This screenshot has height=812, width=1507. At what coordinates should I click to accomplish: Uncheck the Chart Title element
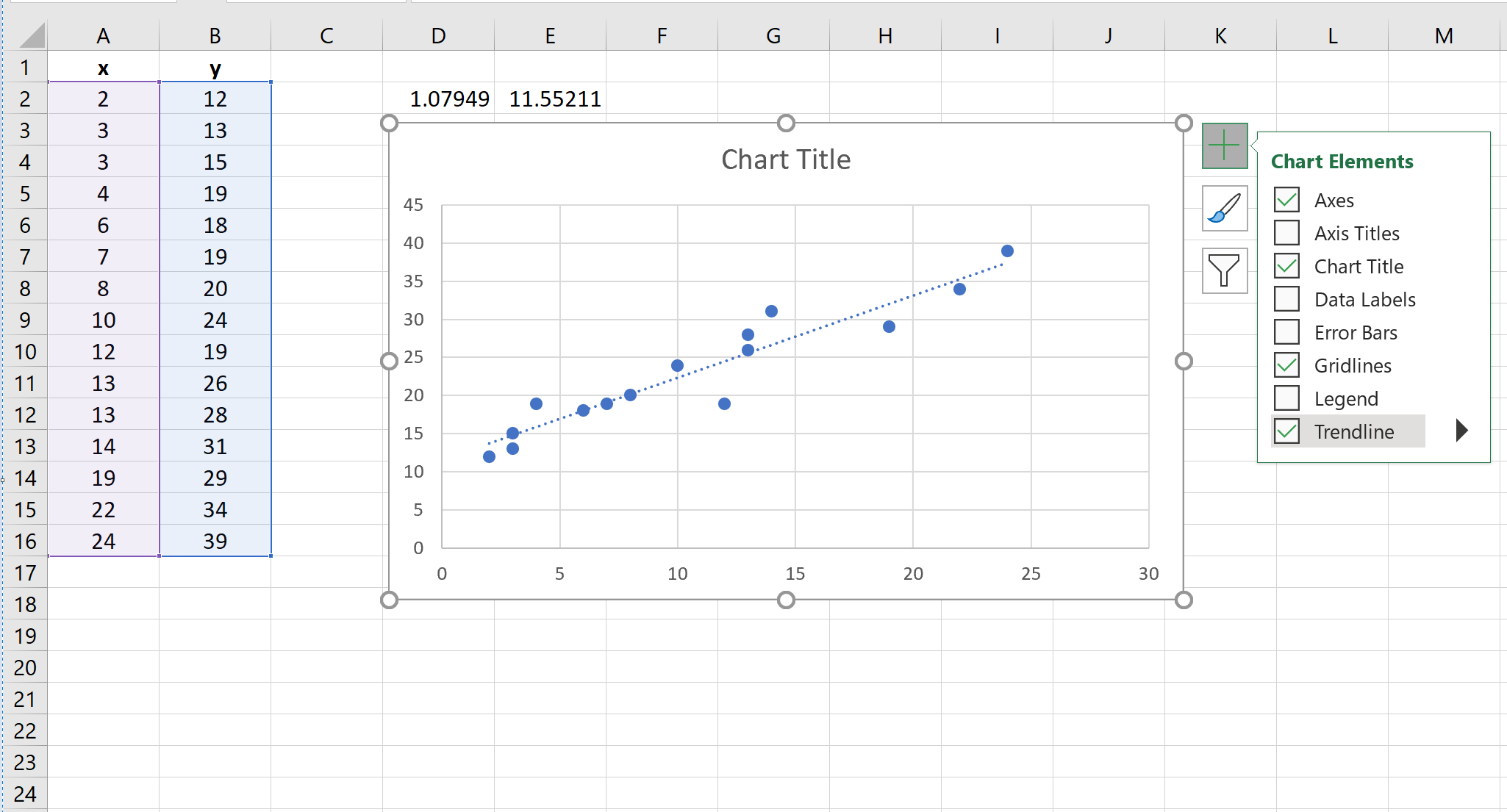pos(1286,266)
